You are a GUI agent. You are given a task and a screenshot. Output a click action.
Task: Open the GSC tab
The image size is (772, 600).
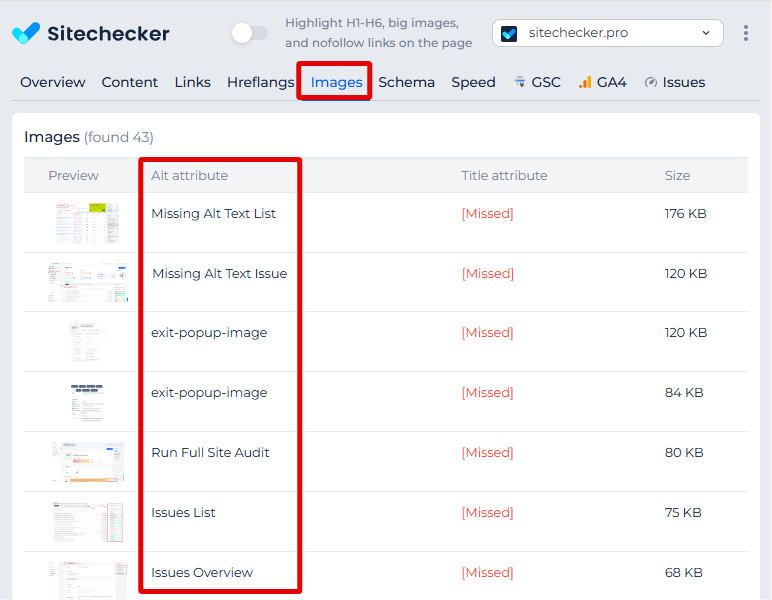coord(537,82)
